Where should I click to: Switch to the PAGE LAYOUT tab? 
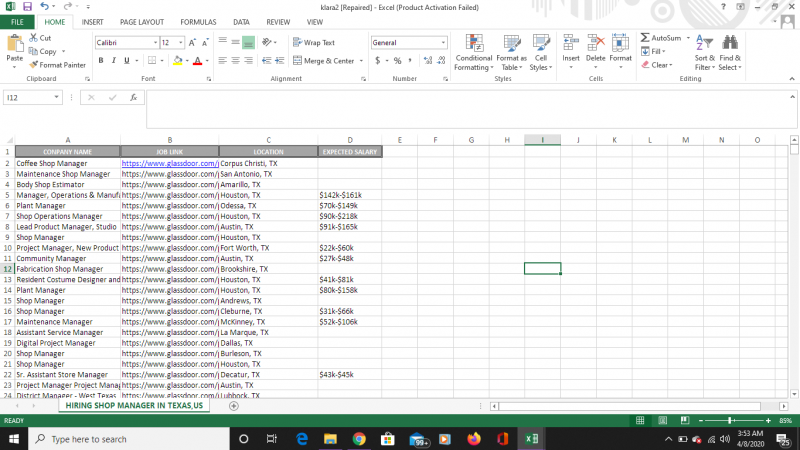coord(142,22)
